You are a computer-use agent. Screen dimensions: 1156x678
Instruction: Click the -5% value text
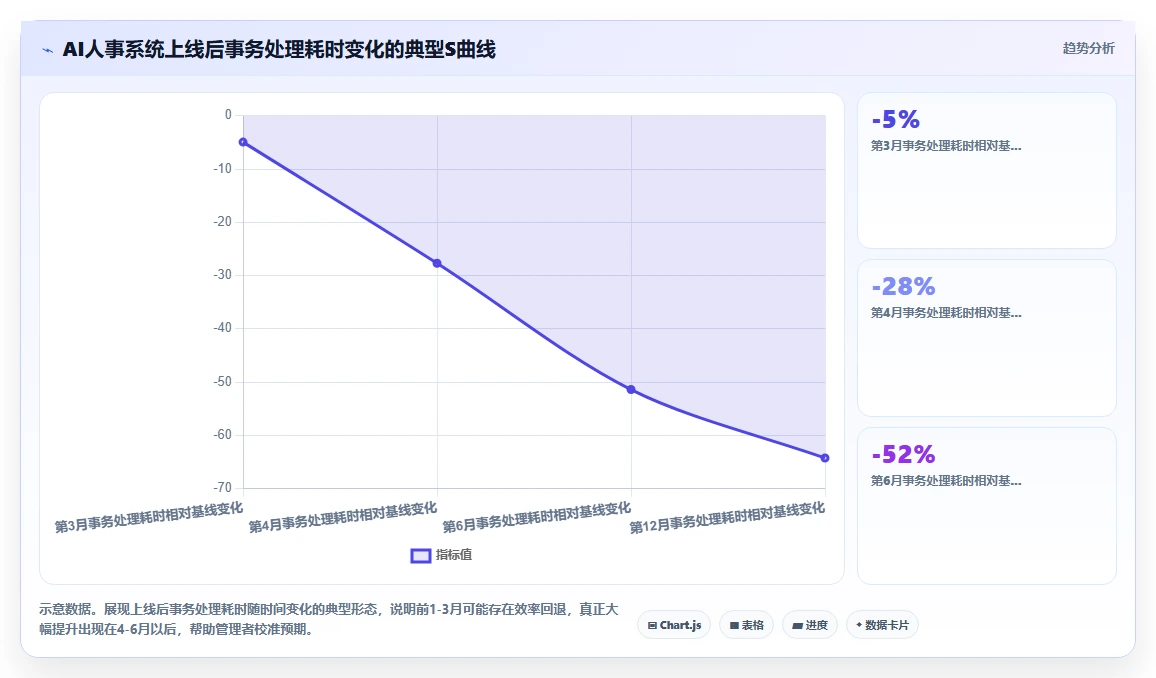(x=896, y=119)
